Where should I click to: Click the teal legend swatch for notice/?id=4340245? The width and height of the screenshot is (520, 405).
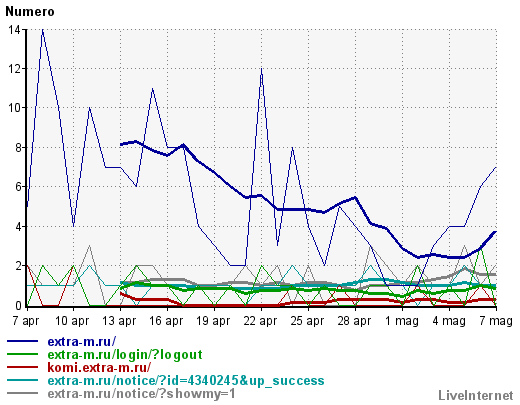pyautogui.click(x=22, y=380)
